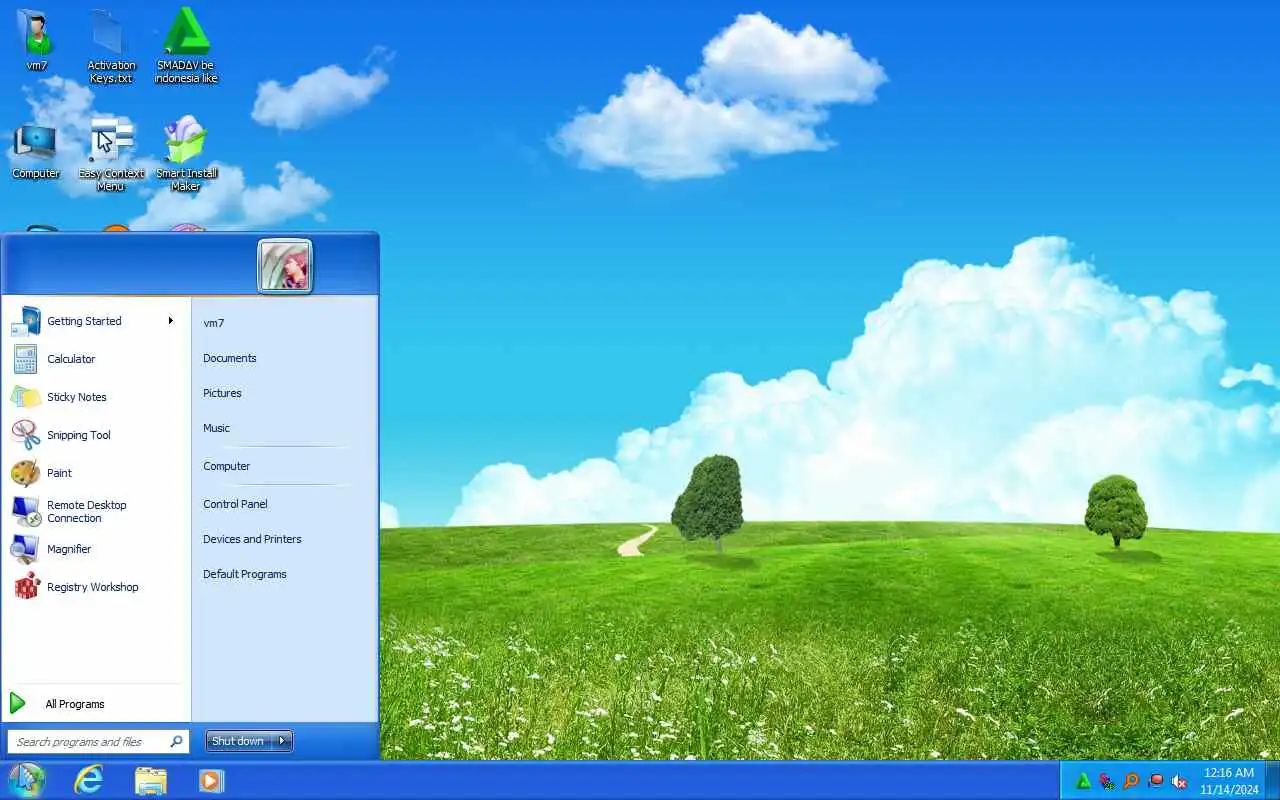Launch Internet Explorer from taskbar
This screenshot has width=1280, height=800.
point(89,780)
